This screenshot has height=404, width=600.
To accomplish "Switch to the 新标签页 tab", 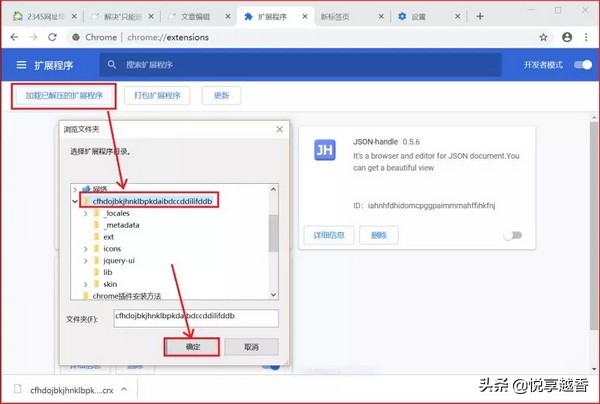I will (351, 16).
